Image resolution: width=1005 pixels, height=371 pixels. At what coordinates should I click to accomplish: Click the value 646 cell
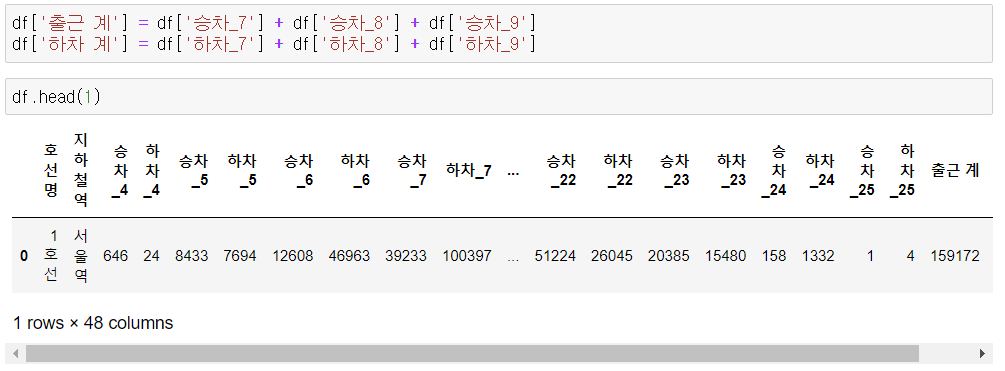(115, 256)
